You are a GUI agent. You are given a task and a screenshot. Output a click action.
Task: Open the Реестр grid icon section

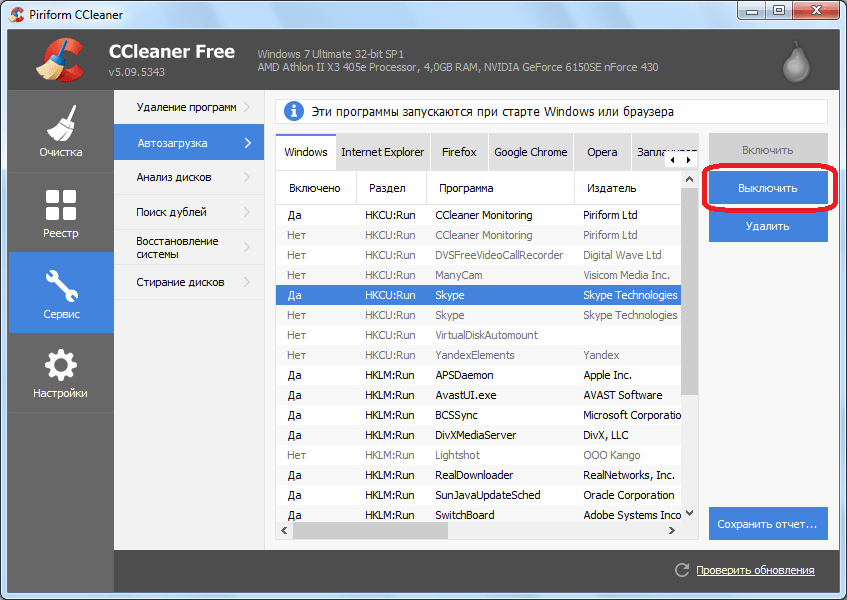(x=61, y=212)
